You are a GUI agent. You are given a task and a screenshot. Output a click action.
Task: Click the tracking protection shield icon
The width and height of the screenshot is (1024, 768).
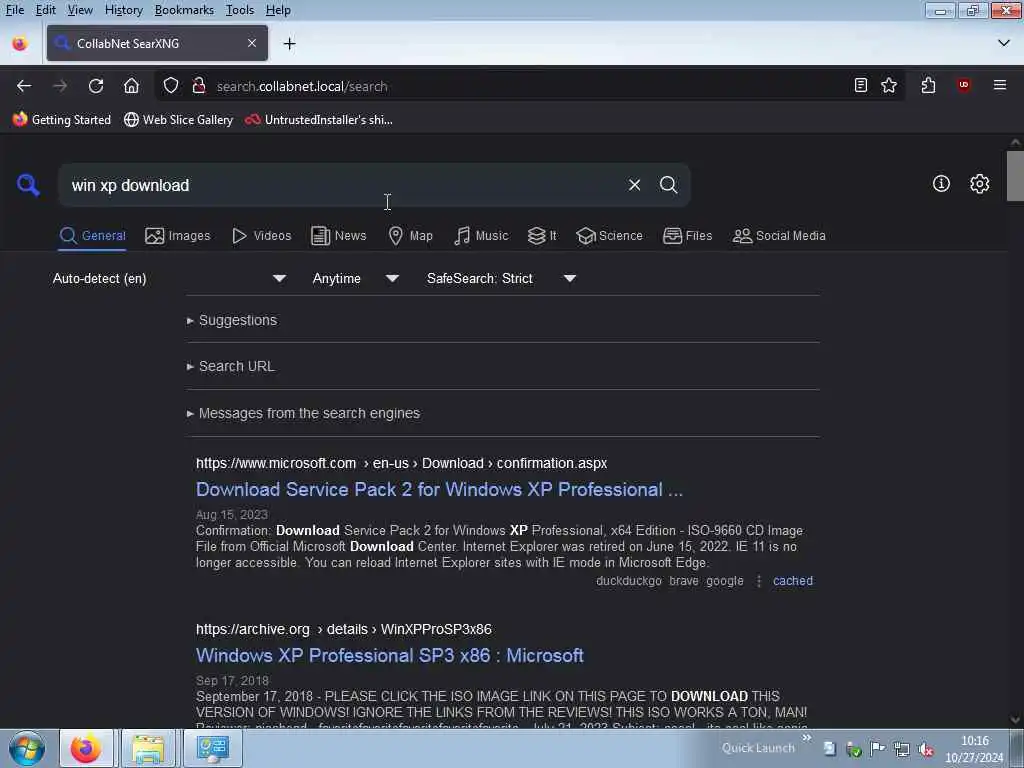tap(170, 86)
